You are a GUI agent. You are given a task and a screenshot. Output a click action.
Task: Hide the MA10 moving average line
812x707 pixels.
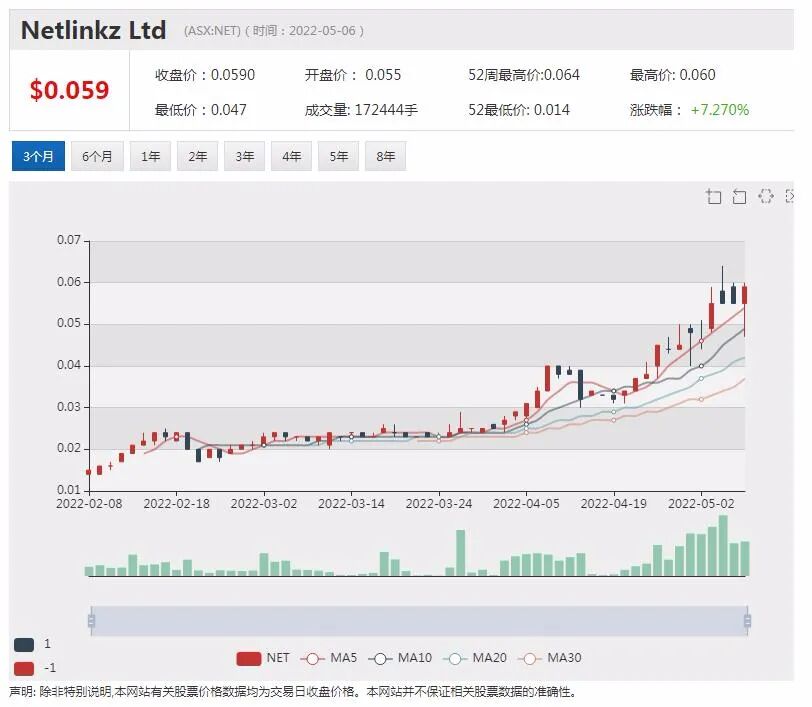(x=400, y=658)
